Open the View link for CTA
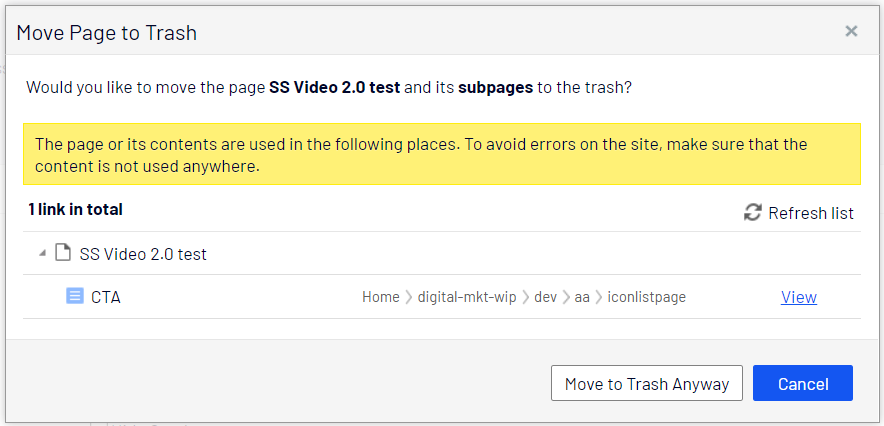884x426 pixels. tap(798, 297)
